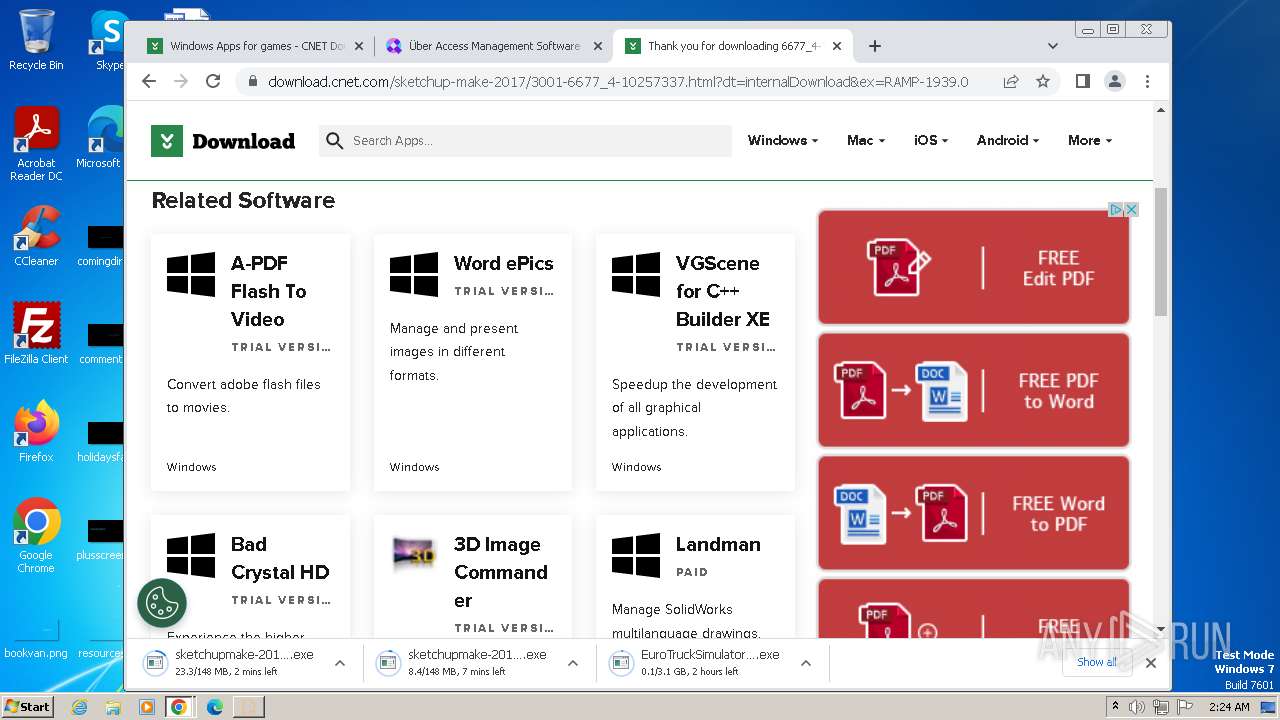Screen dimensions: 1280x720
Task: Click the A-PDF Flash To Video Windows icon
Action: (191, 274)
